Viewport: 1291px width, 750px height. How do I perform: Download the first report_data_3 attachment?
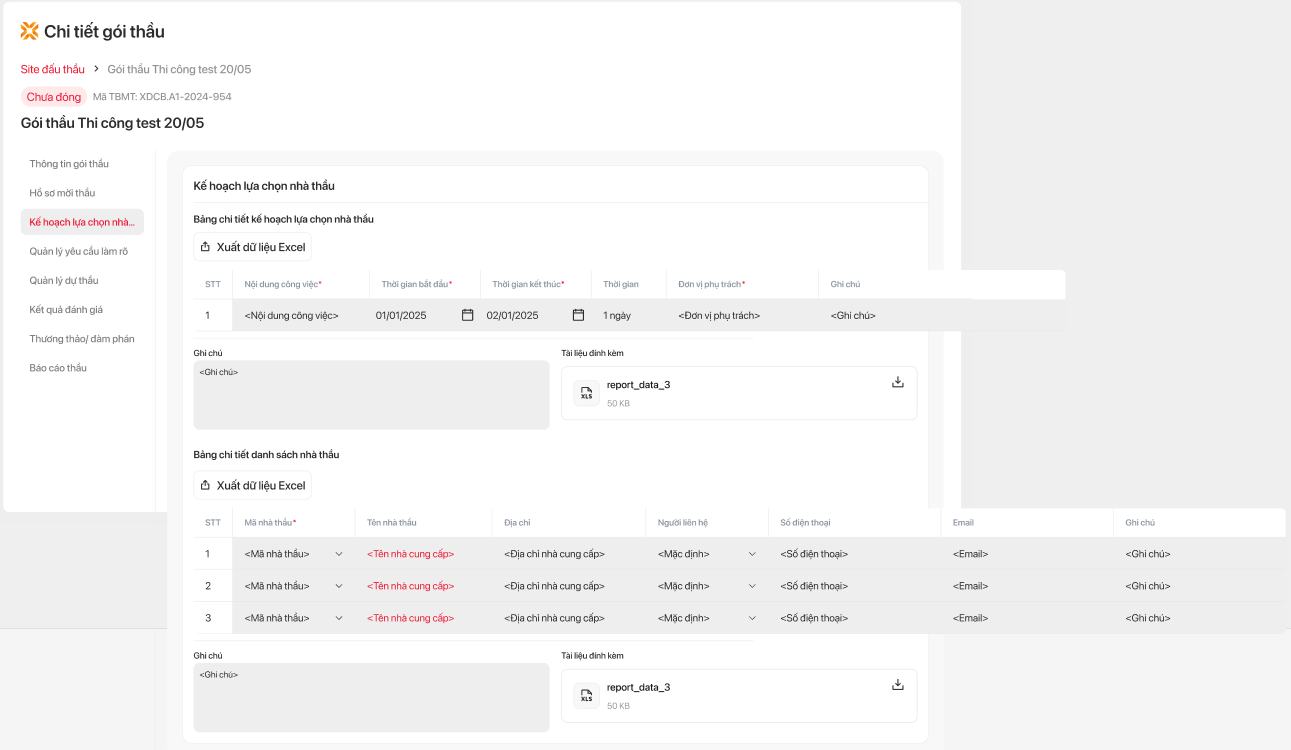(x=897, y=382)
